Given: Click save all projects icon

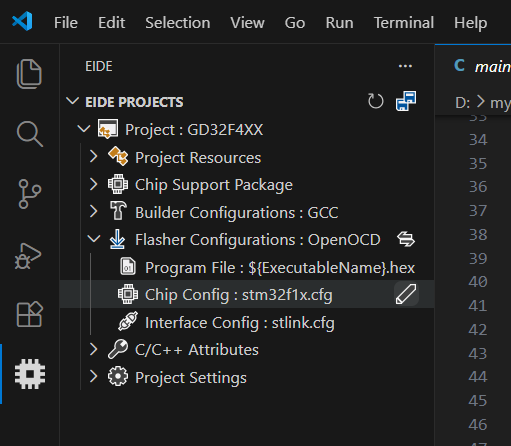Looking at the screenshot, I should 406,101.
